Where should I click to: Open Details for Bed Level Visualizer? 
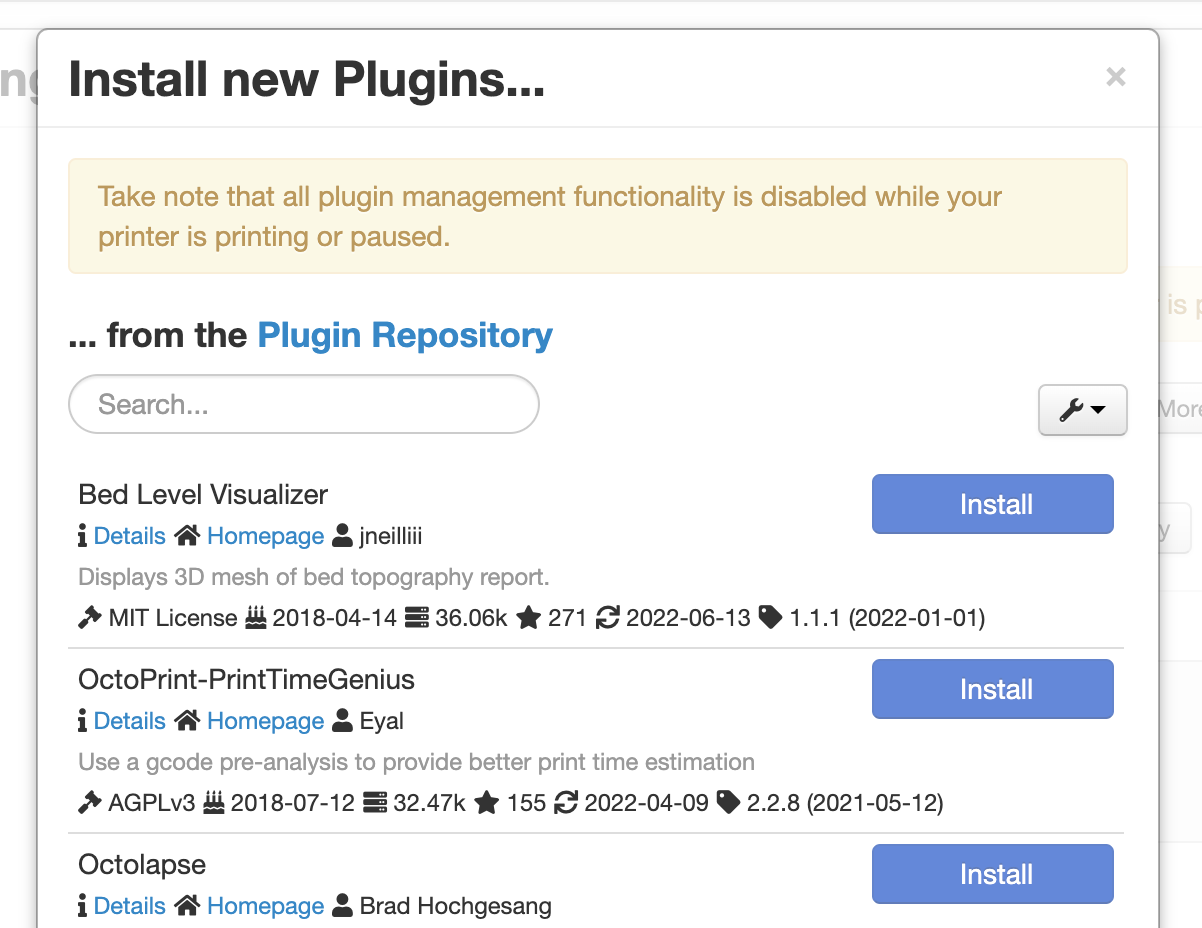coord(131,535)
